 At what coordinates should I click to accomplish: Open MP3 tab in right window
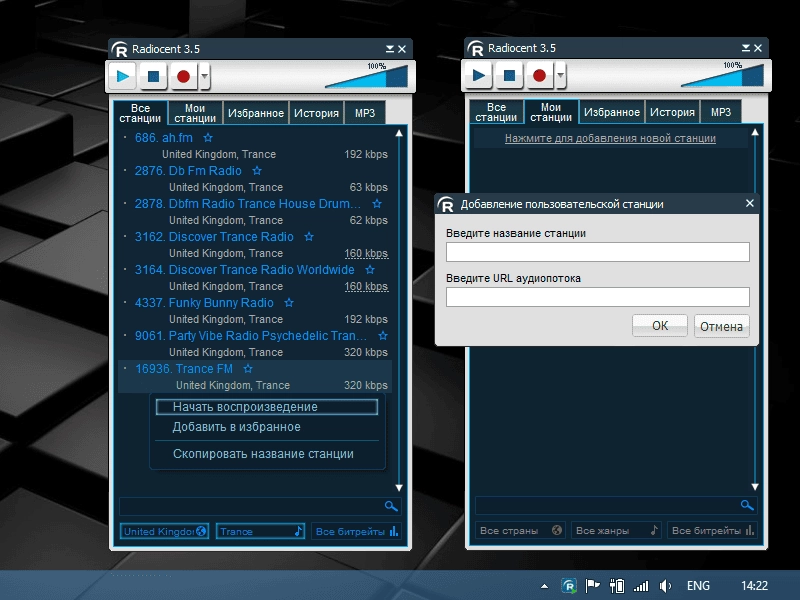(x=721, y=112)
